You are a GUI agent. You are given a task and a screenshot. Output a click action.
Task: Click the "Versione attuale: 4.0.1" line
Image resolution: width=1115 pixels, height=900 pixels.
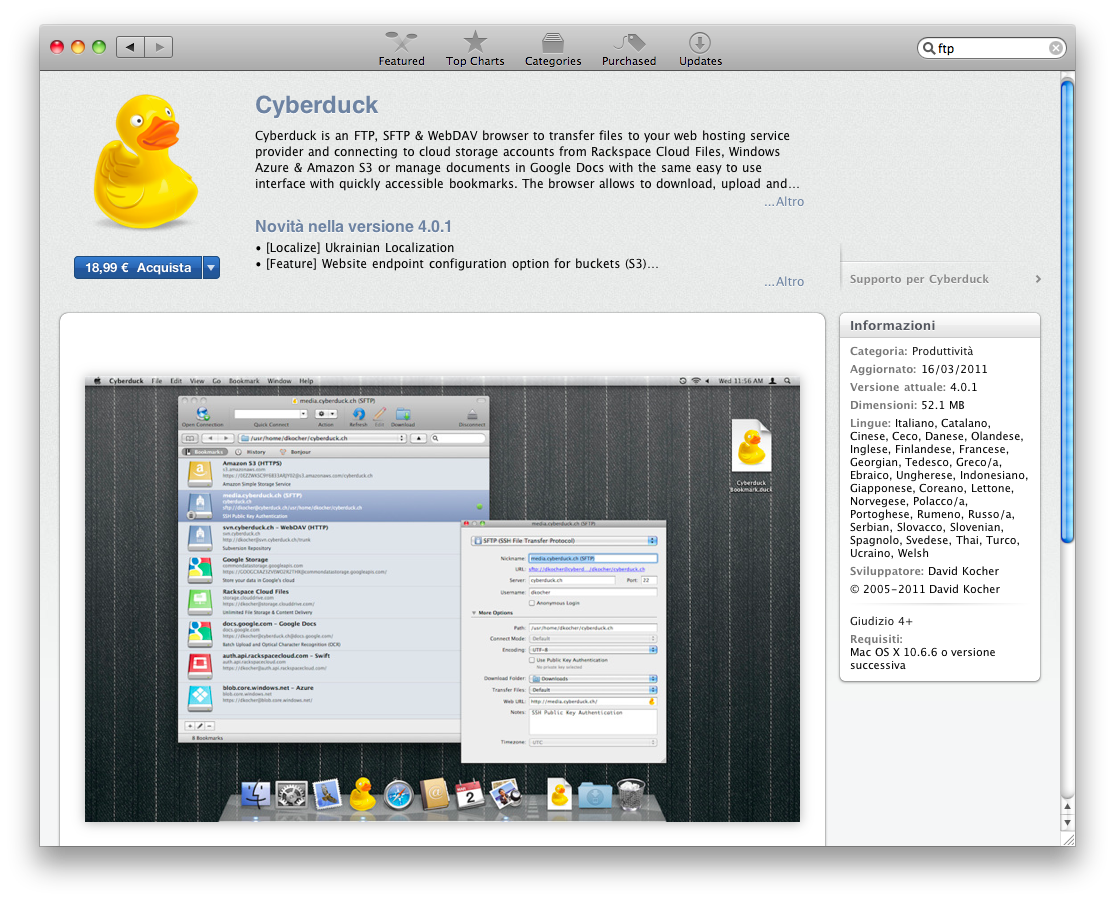click(x=913, y=387)
